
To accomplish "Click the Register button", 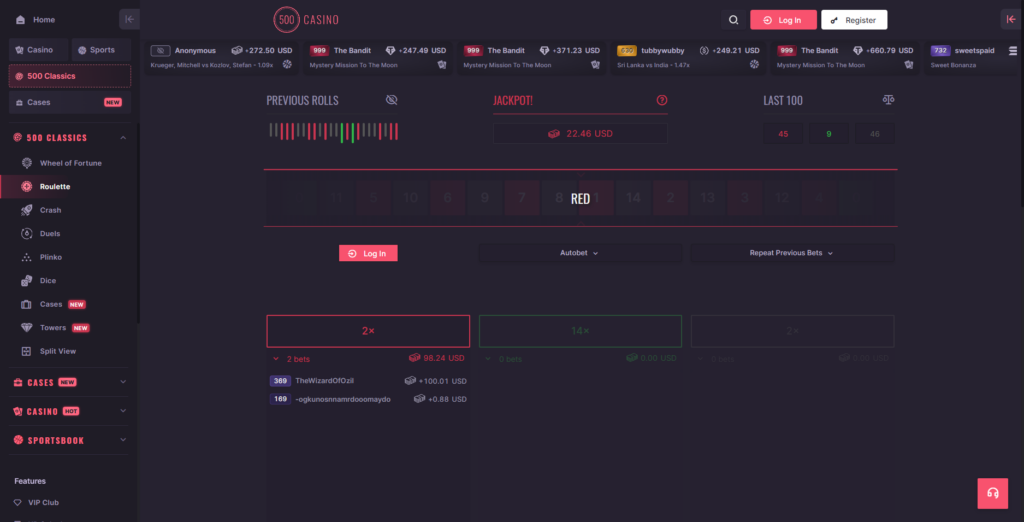I will coord(854,20).
